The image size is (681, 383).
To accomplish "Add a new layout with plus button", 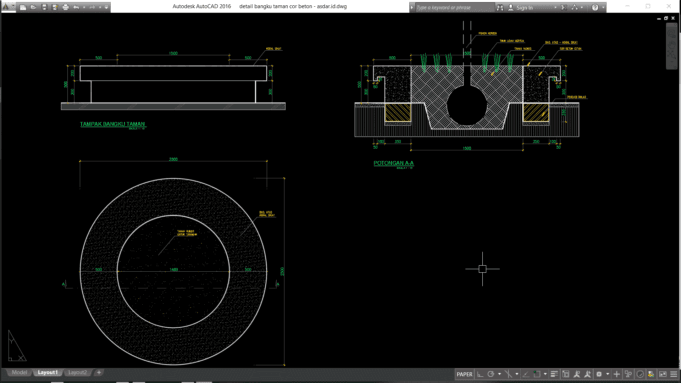I will point(99,373).
